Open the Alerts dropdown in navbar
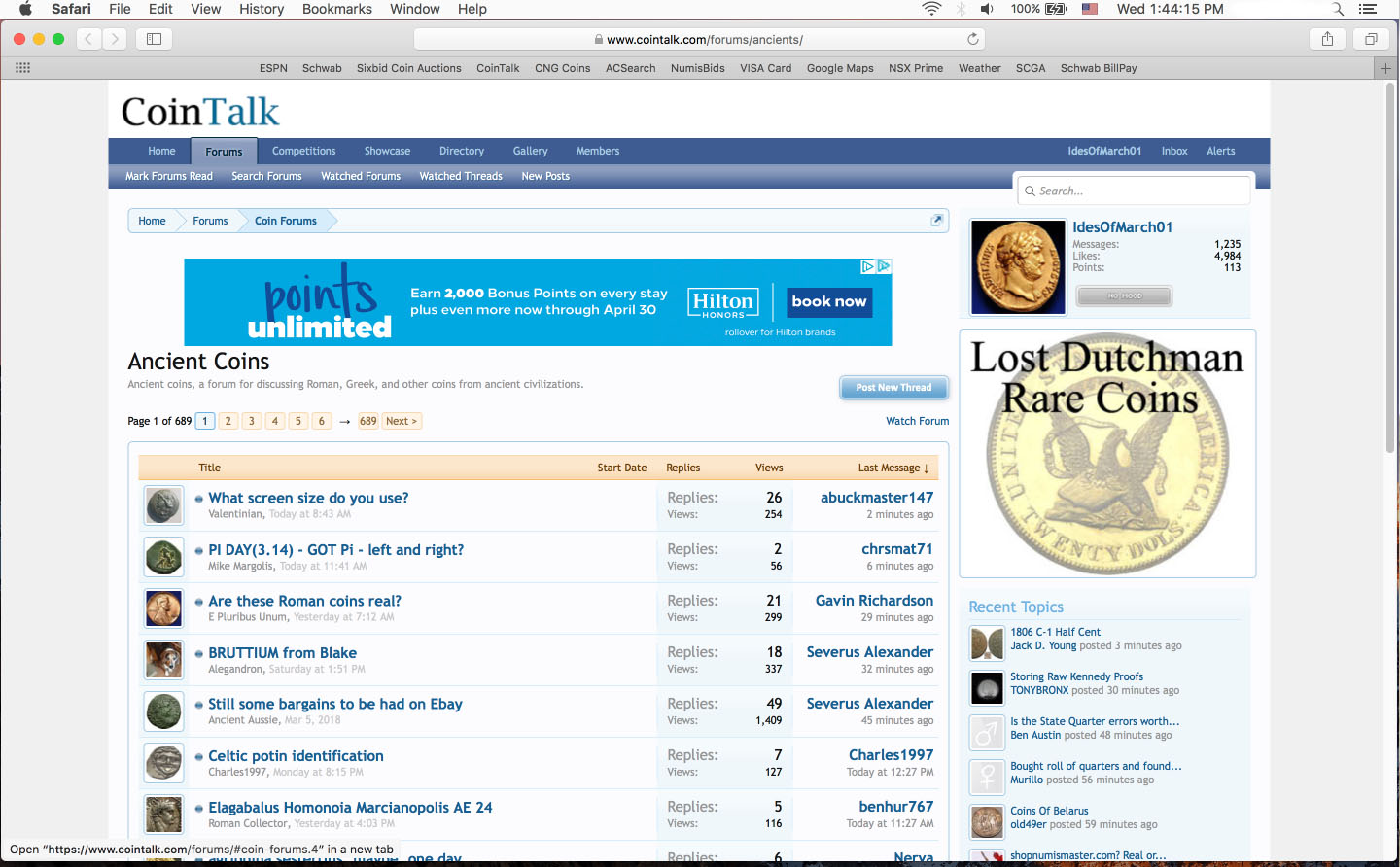This screenshot has width=1400, height=867. point(1221,151)
